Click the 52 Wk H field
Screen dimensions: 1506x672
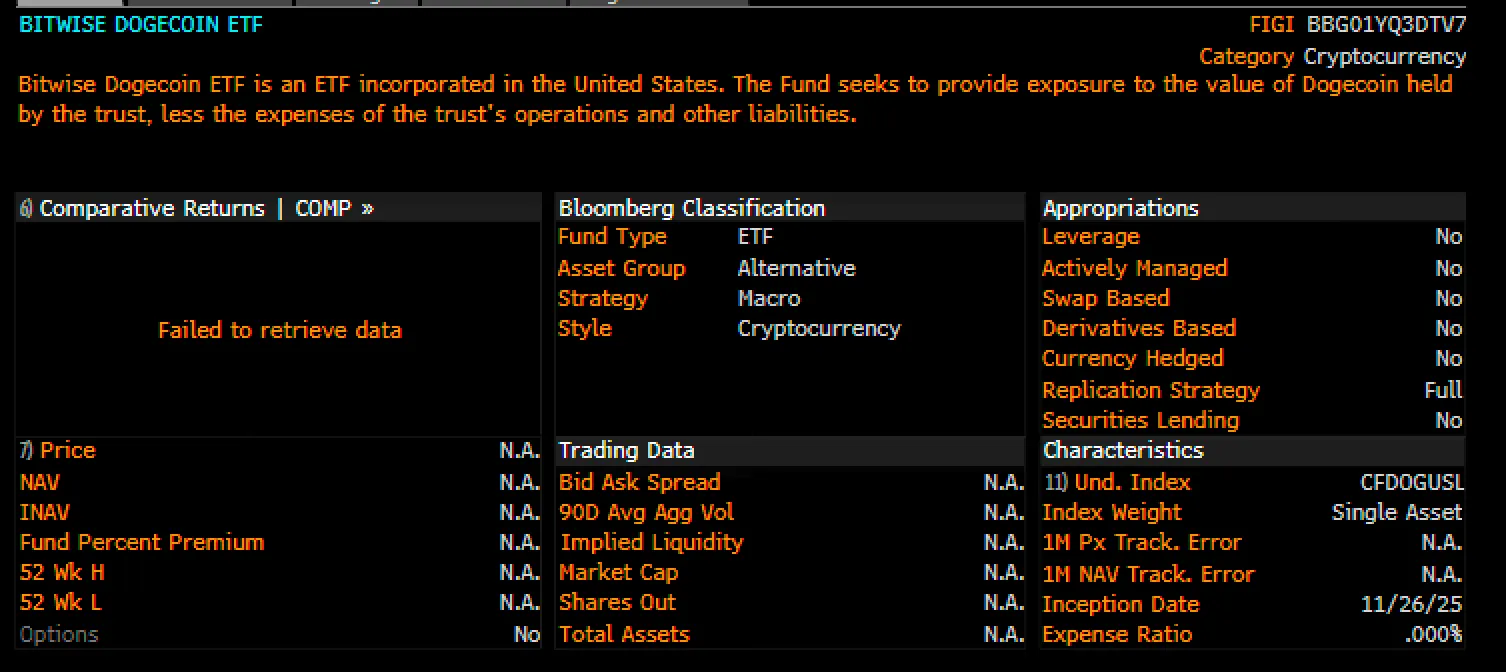pyautogui.click(x=60, y=572)
